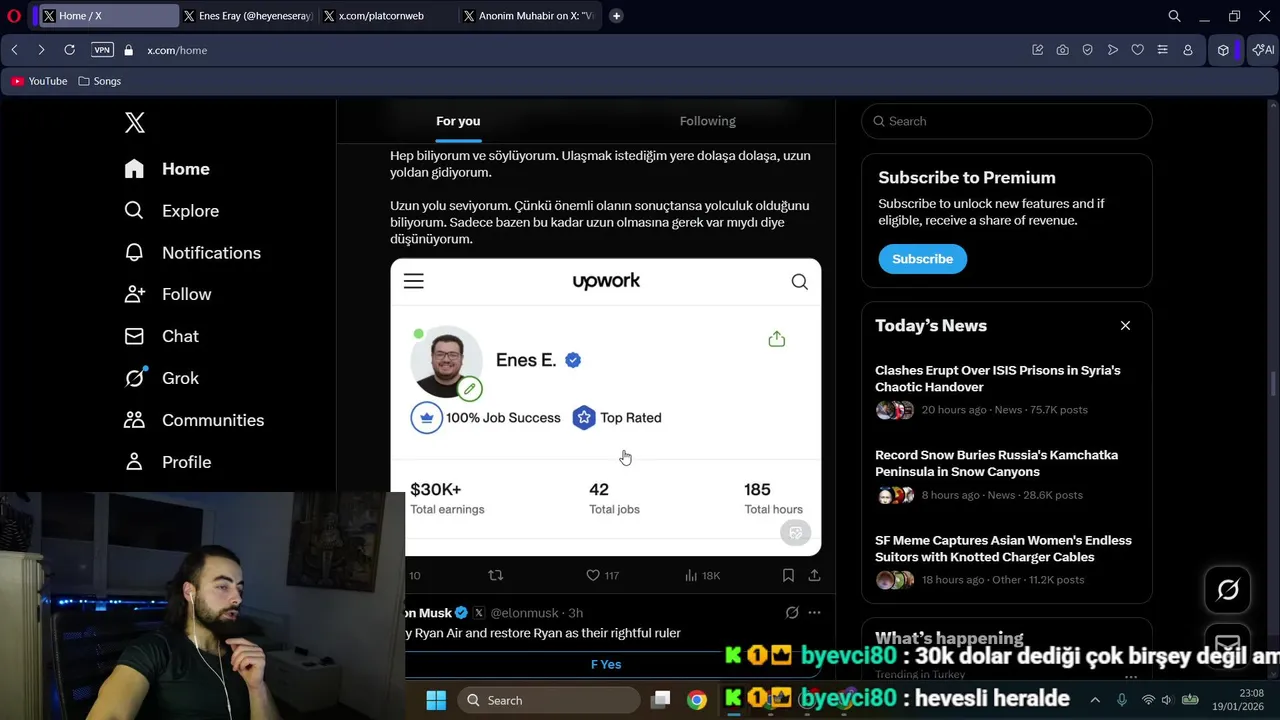
Task: Open Grok in the sidebar
Action: coord(161,378)
